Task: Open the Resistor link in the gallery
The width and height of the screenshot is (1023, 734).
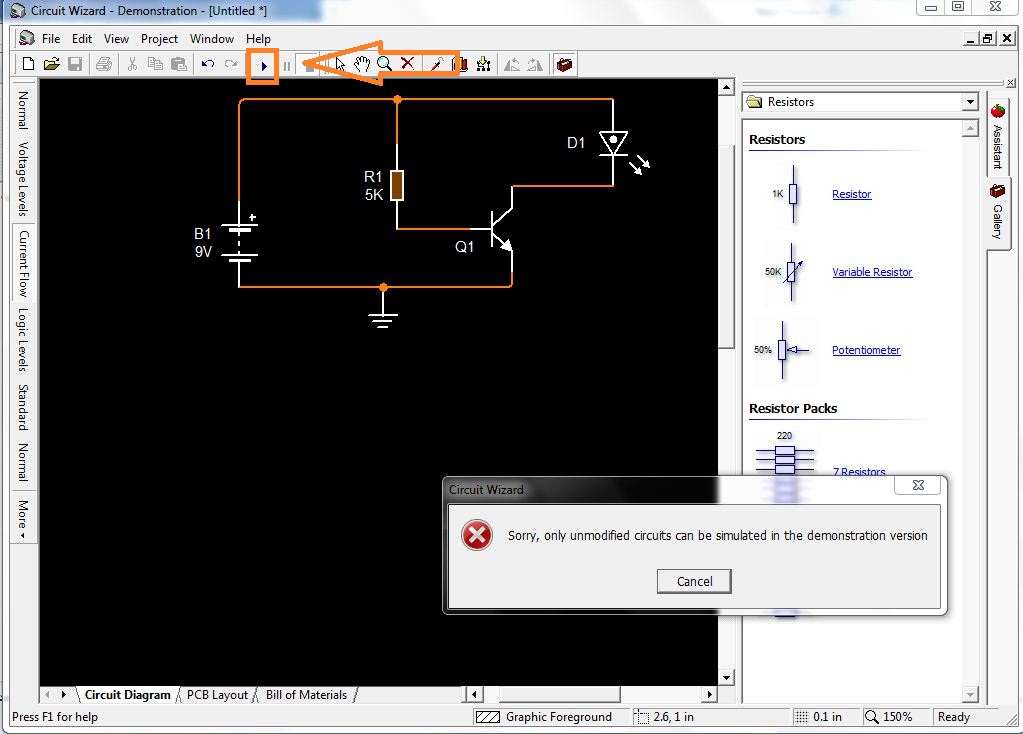Action: click(x=851, y=194)
